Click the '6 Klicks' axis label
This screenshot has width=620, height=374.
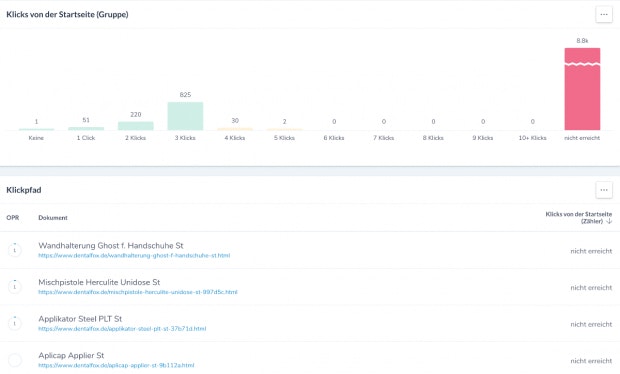pos(334,138)
